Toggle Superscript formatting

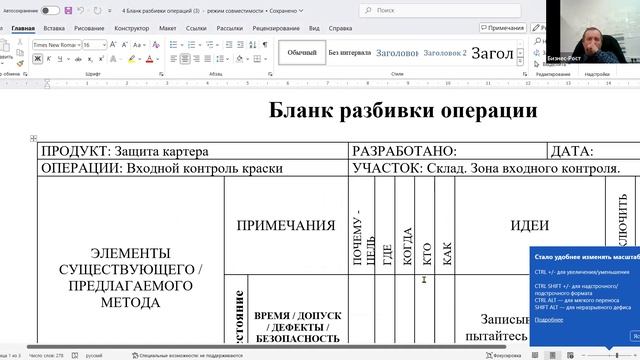pos(101,59)
